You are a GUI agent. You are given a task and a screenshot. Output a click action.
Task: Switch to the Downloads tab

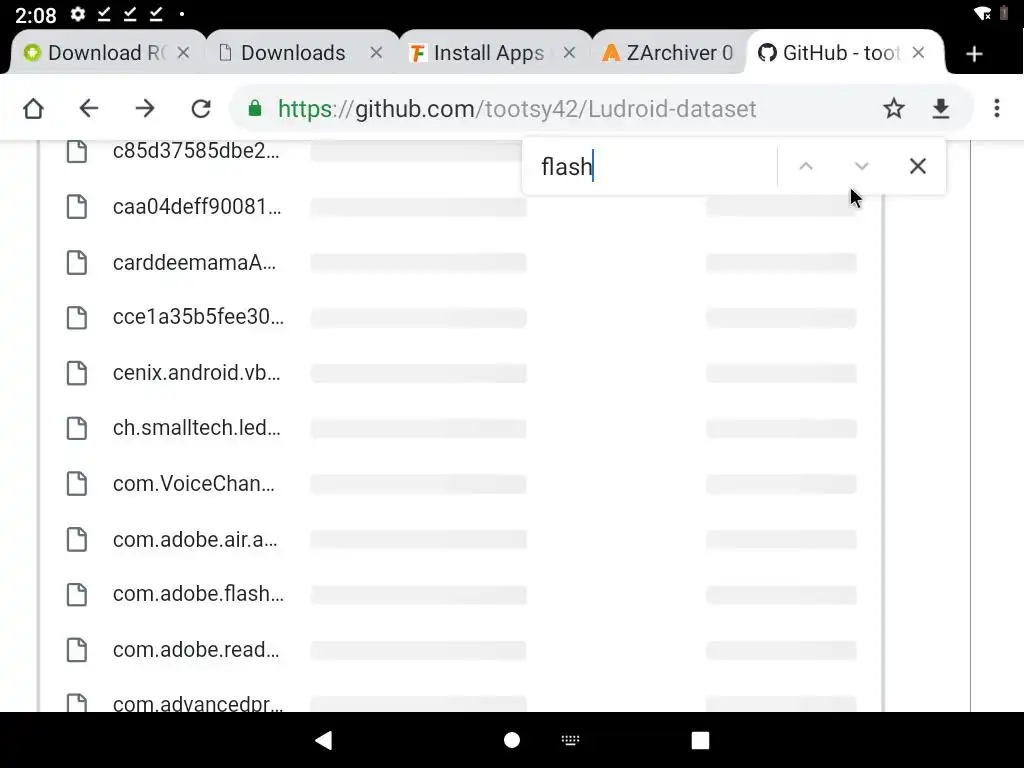[x=293, y=53]
